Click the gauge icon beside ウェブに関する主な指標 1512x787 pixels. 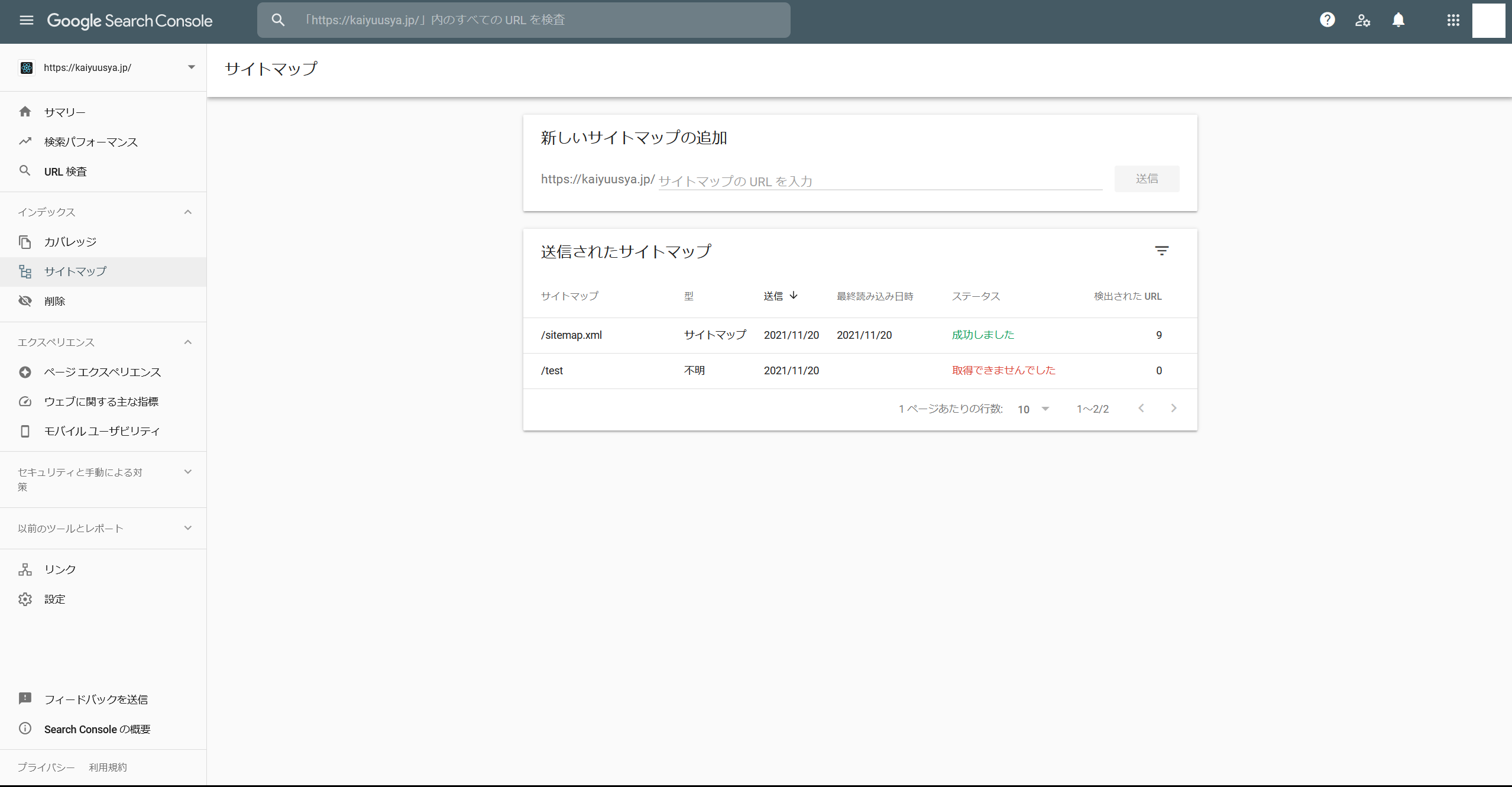(x=25, y=401)
